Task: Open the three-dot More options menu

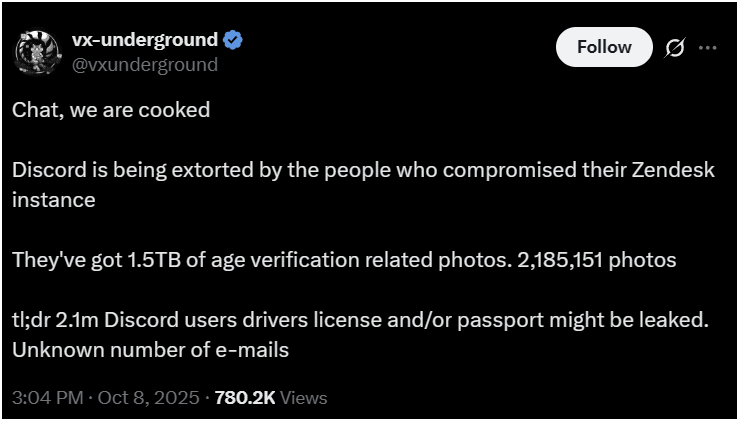Action: pos(707,47)
